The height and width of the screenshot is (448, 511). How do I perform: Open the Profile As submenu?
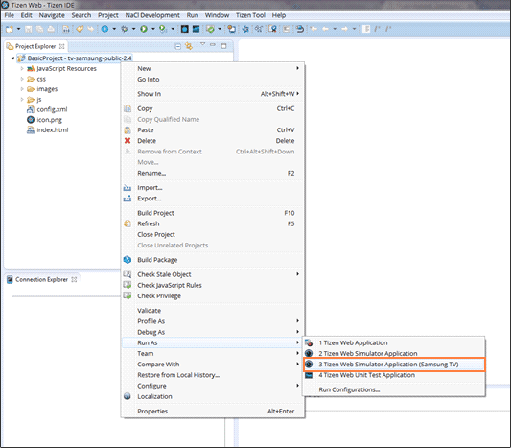point(213,321)
